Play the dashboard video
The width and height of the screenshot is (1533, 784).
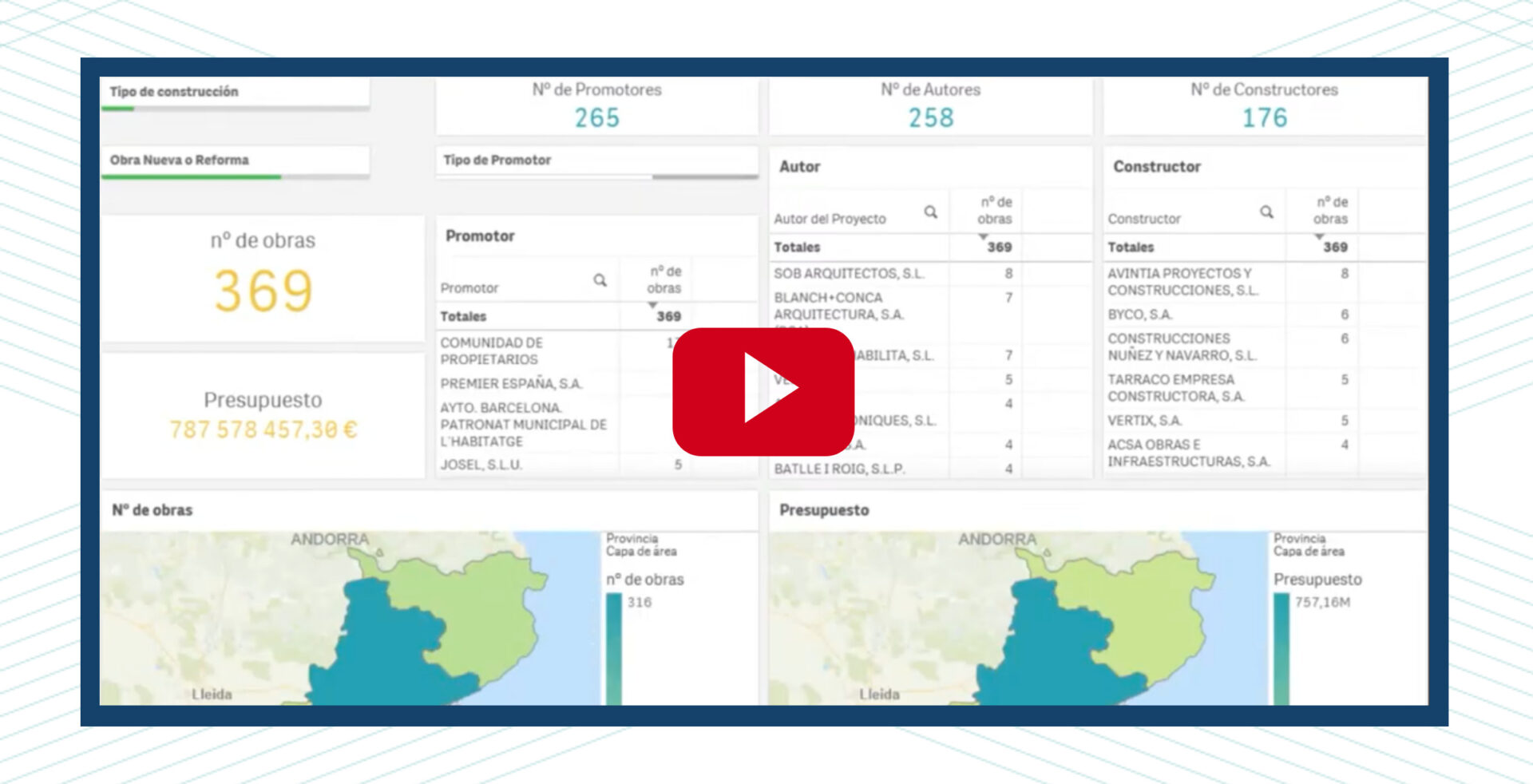(763, 391)
